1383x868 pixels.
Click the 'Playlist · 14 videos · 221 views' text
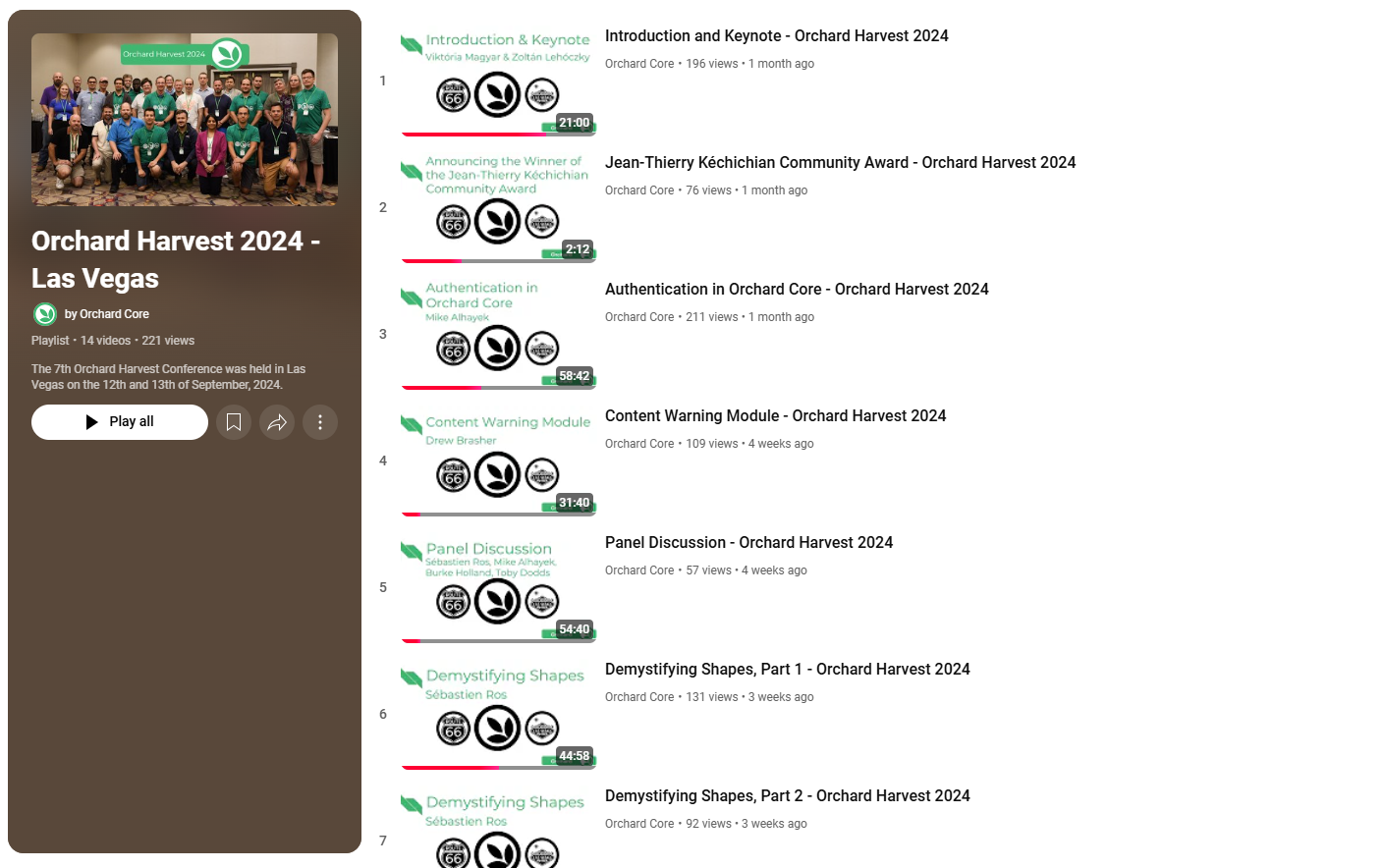pos(113,341)
